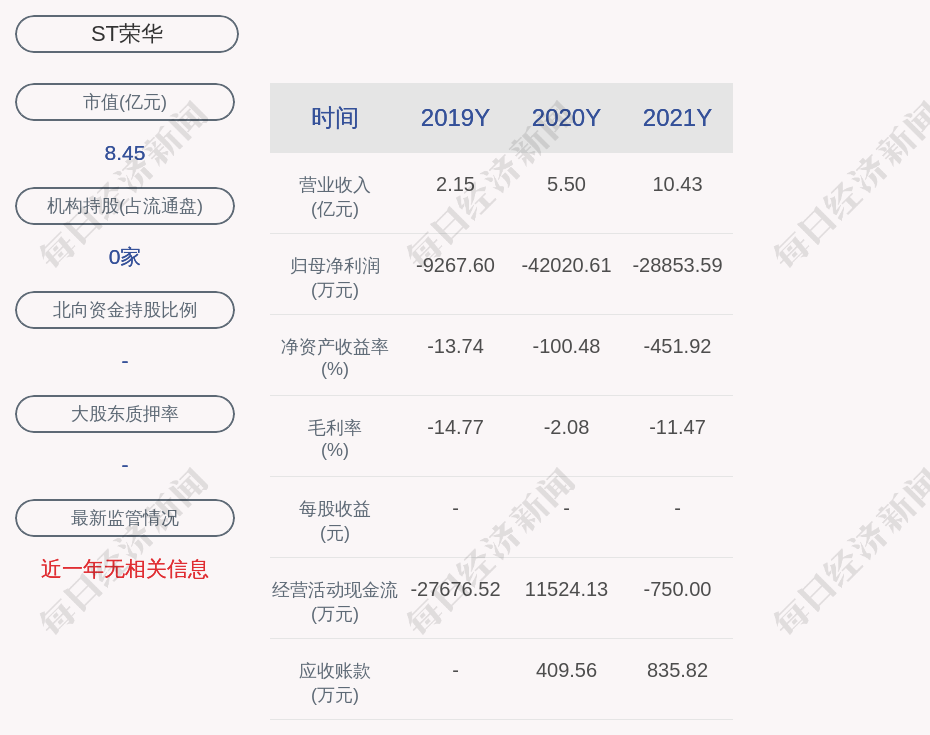The image size is (930, 735).
Task: Select the 2020Y column header
Action: point(566,117)
